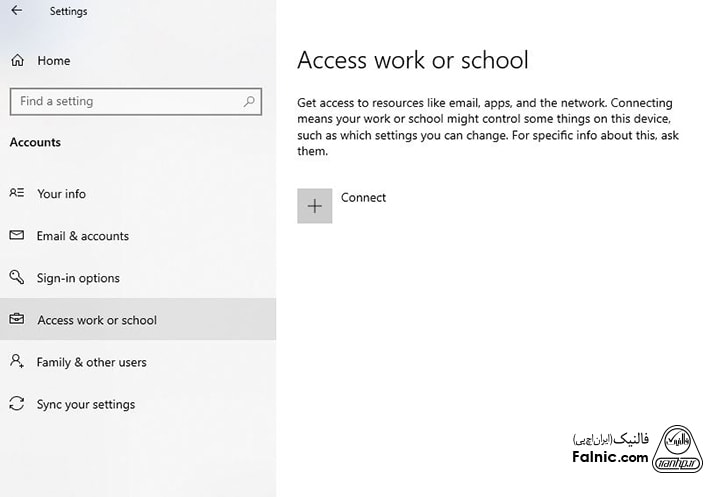The height and width of the screenshot is (497, 720).
Task: Click the back arrow in Settings header
Action: [16, 11]
